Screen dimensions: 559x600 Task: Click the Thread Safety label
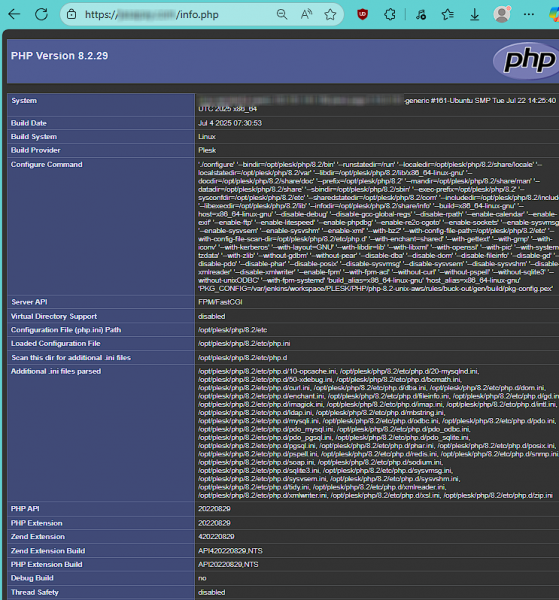click(x=35, y=592)
